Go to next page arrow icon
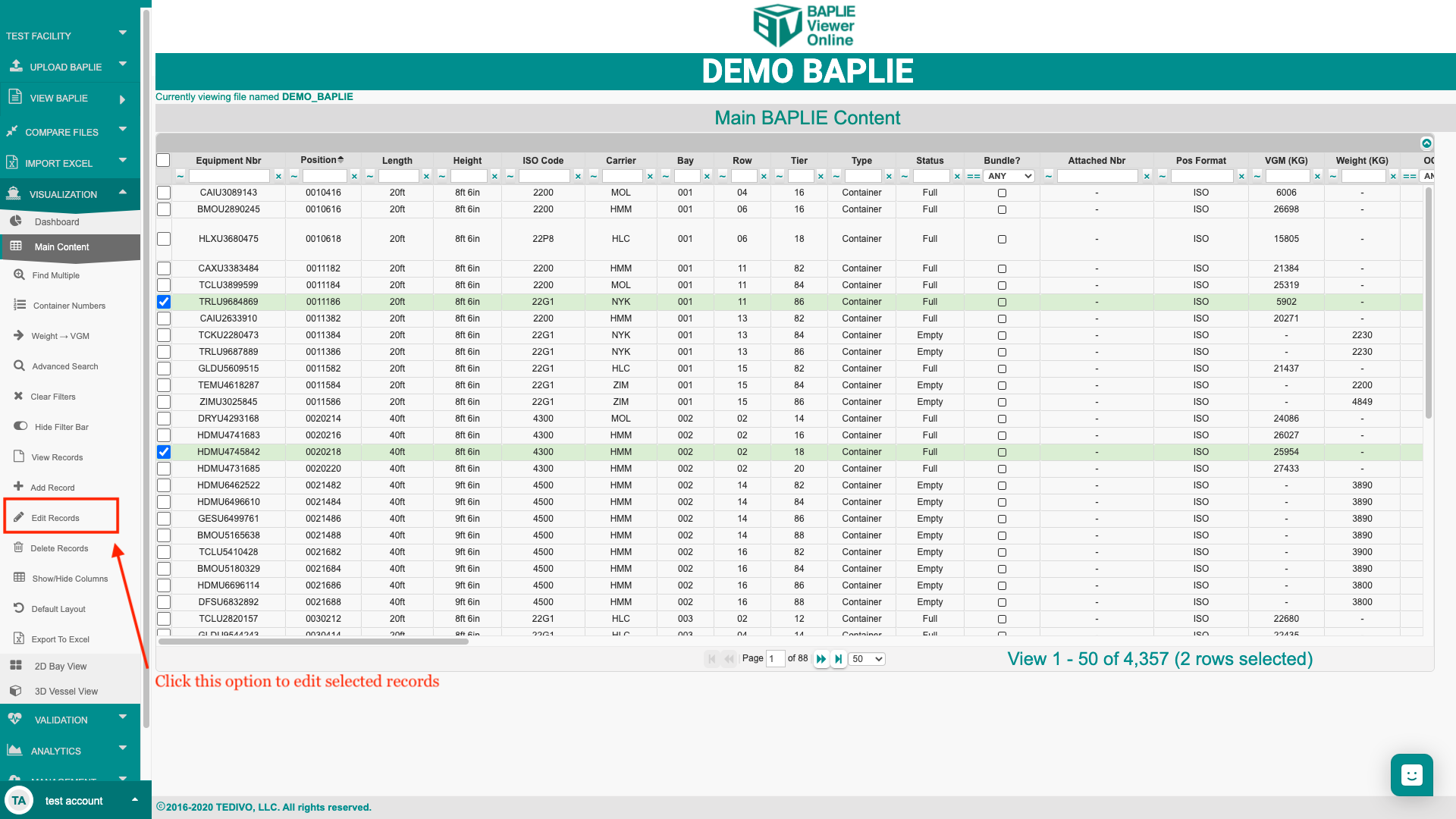This screenshot has height=819, width=1456. click(821, 659)
